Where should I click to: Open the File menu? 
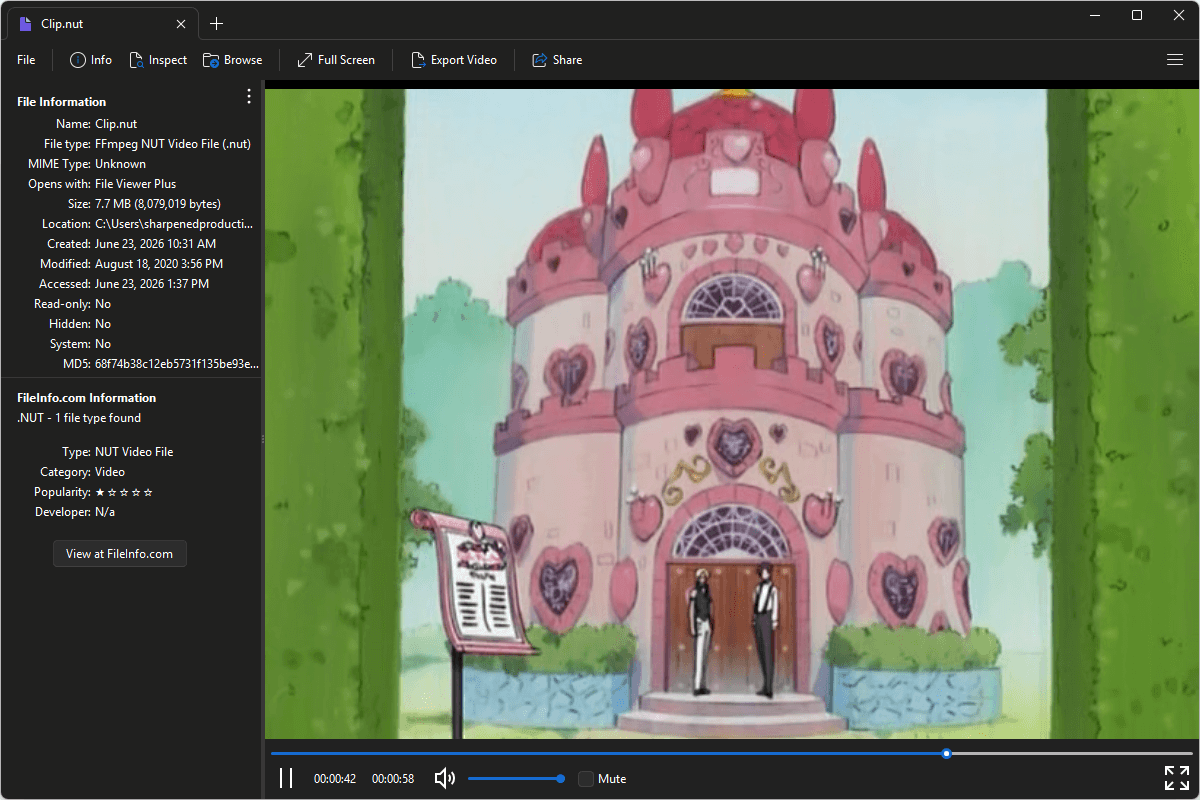(x=26, y=60)
